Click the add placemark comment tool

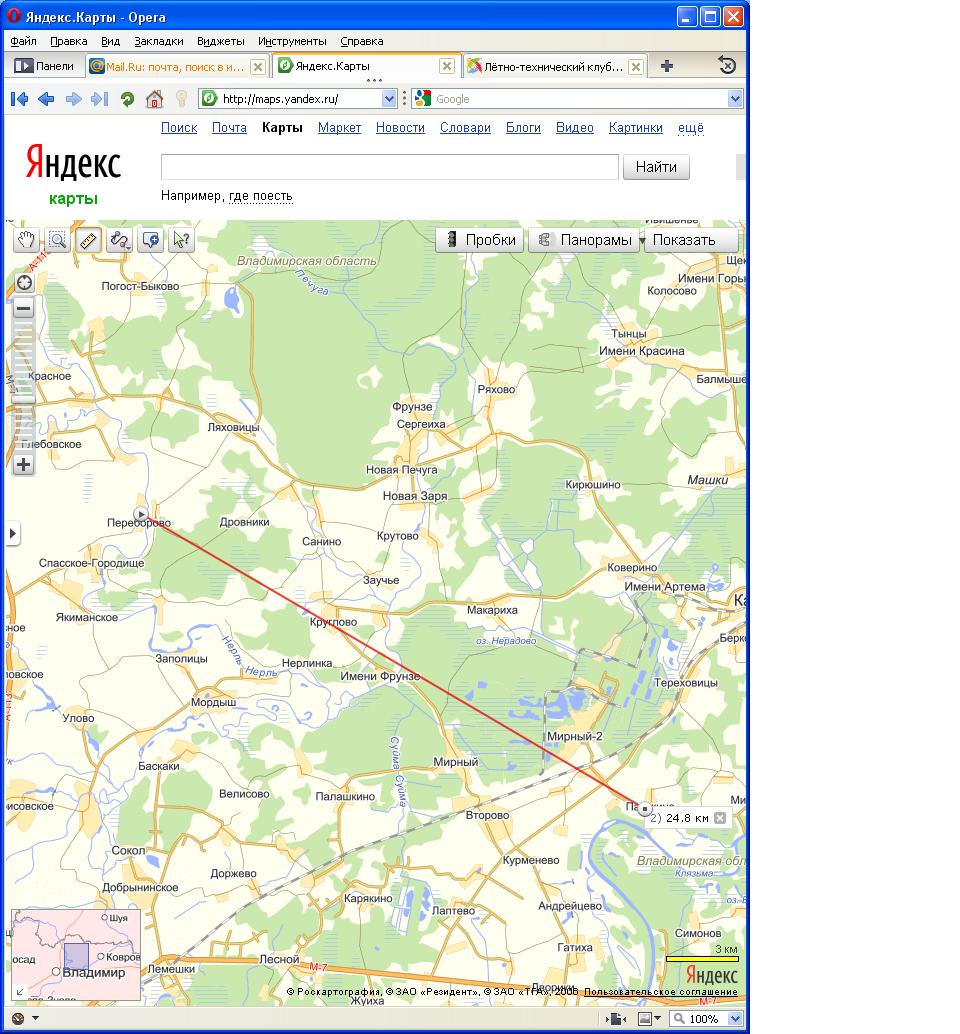point(150,240)
